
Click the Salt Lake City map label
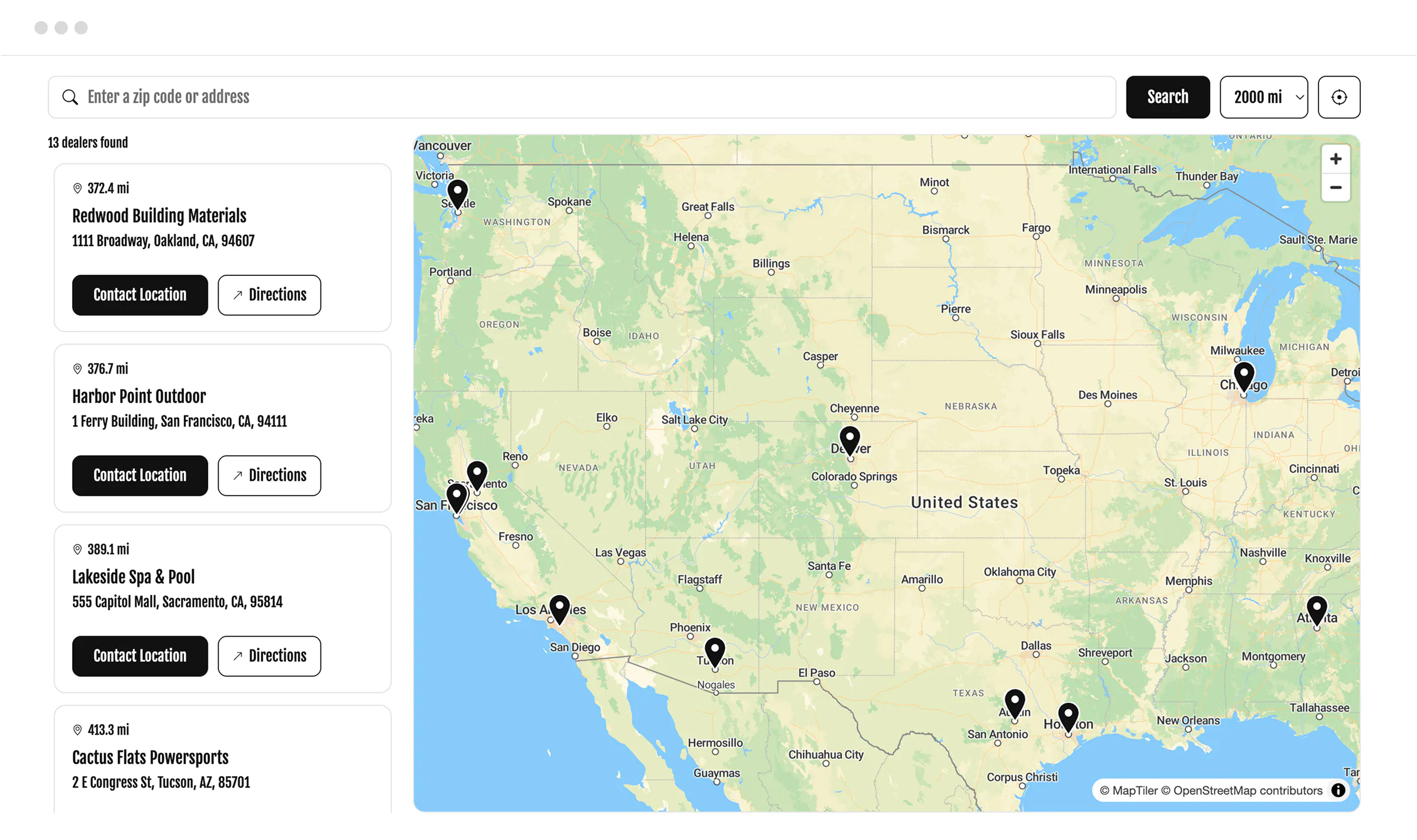point(694,419)
